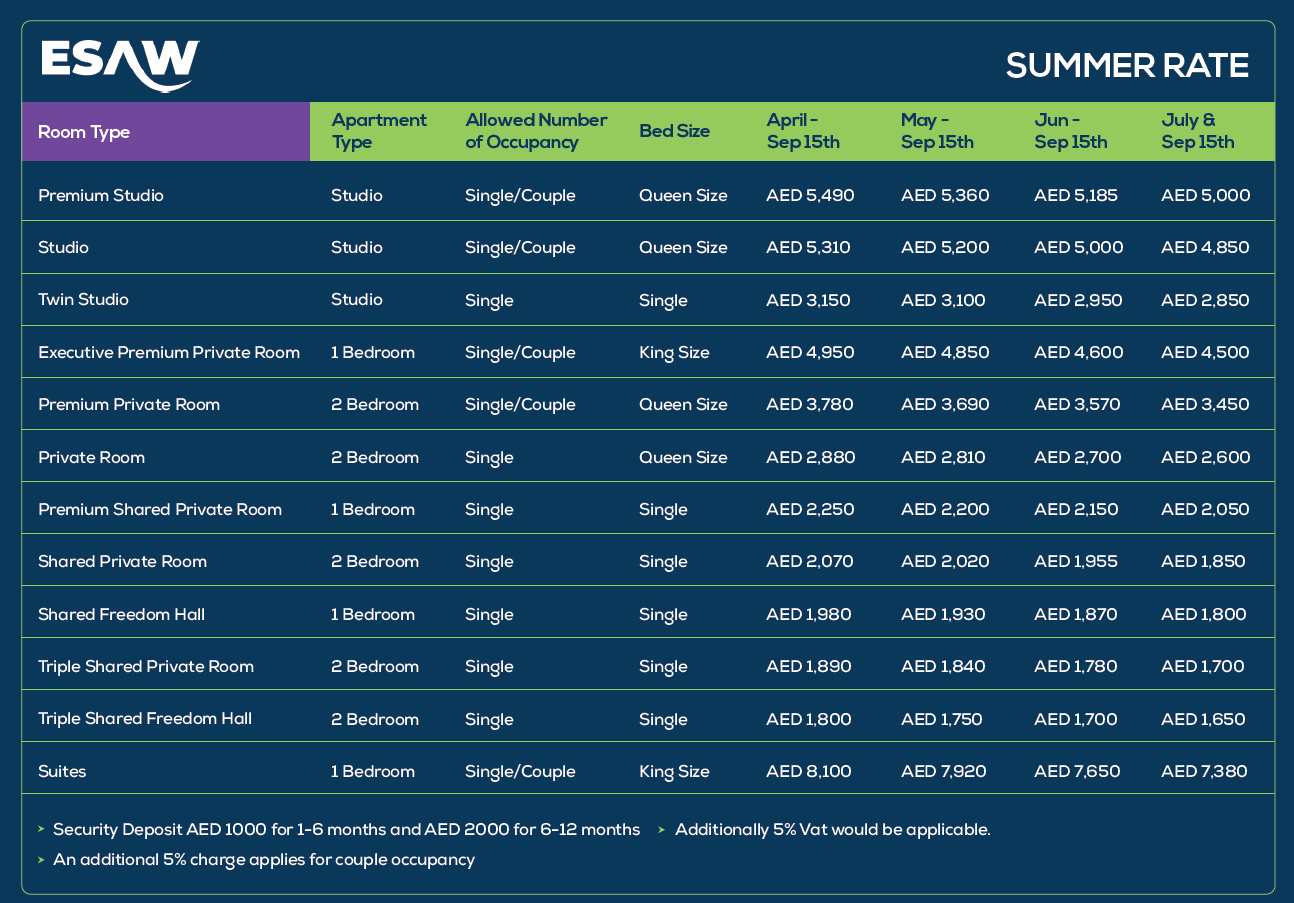Click the AED 4,950 price cell
This screenshot has height=903, width=1294.
point(810,352)
